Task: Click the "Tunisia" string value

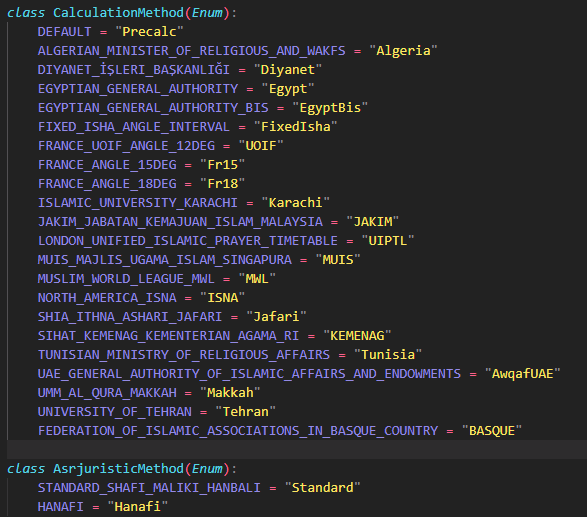Action: 388,355
